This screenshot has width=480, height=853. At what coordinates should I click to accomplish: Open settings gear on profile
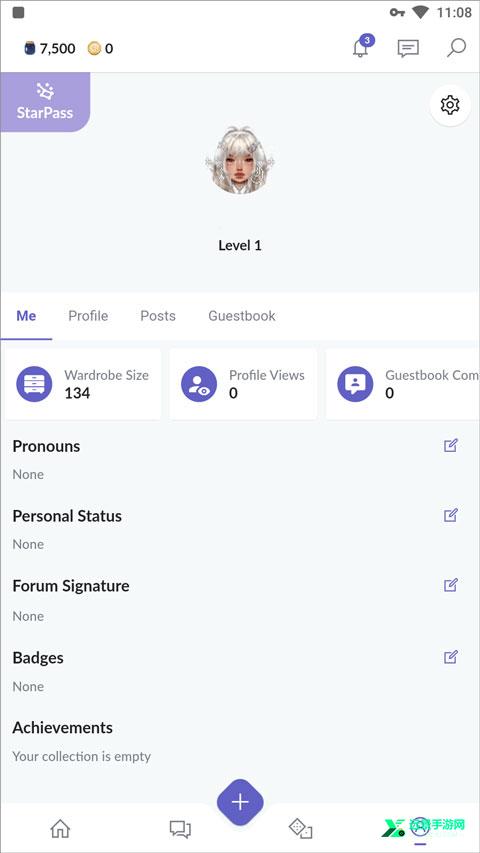[x=450, y=105]
